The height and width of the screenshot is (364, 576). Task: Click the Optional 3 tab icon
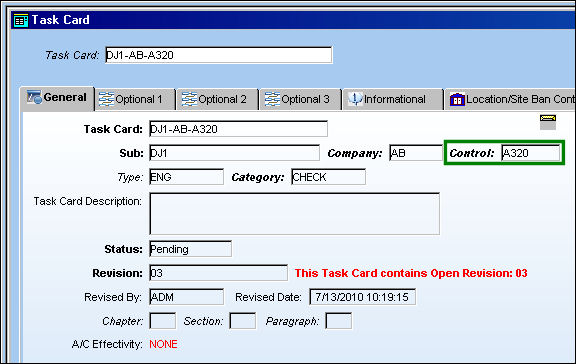[272, 99]
